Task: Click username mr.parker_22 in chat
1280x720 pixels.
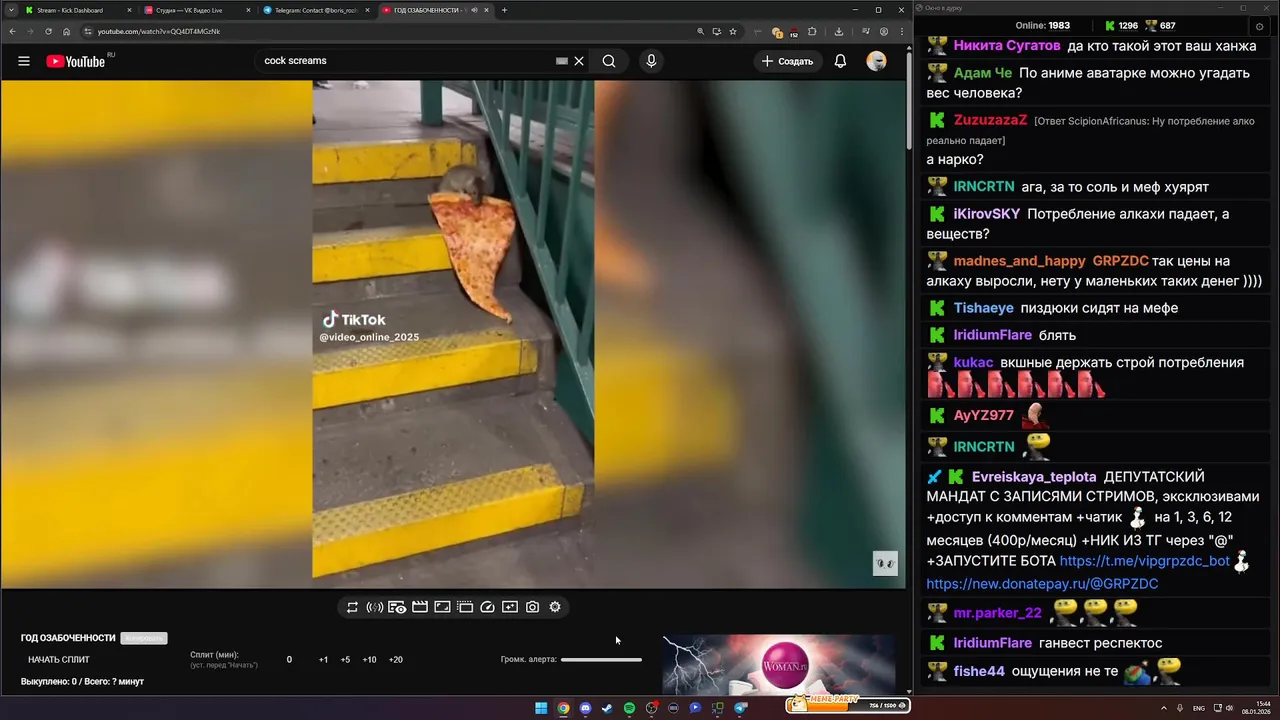Action: point(998,613)
